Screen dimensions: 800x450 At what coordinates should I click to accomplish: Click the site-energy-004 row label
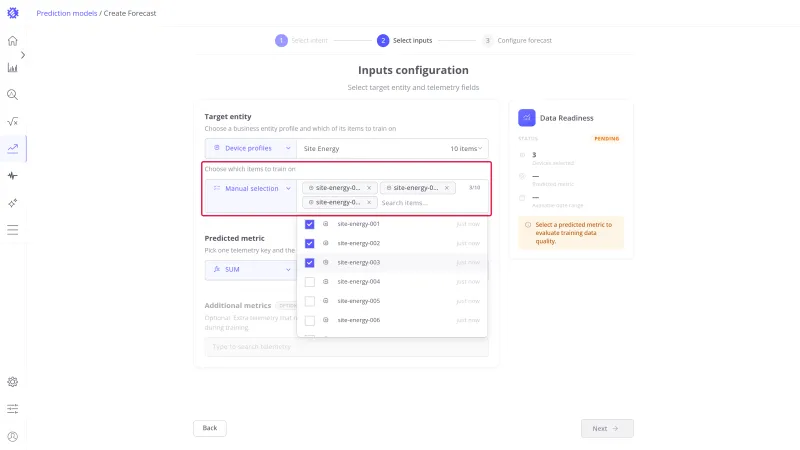[x=359, y=282]
